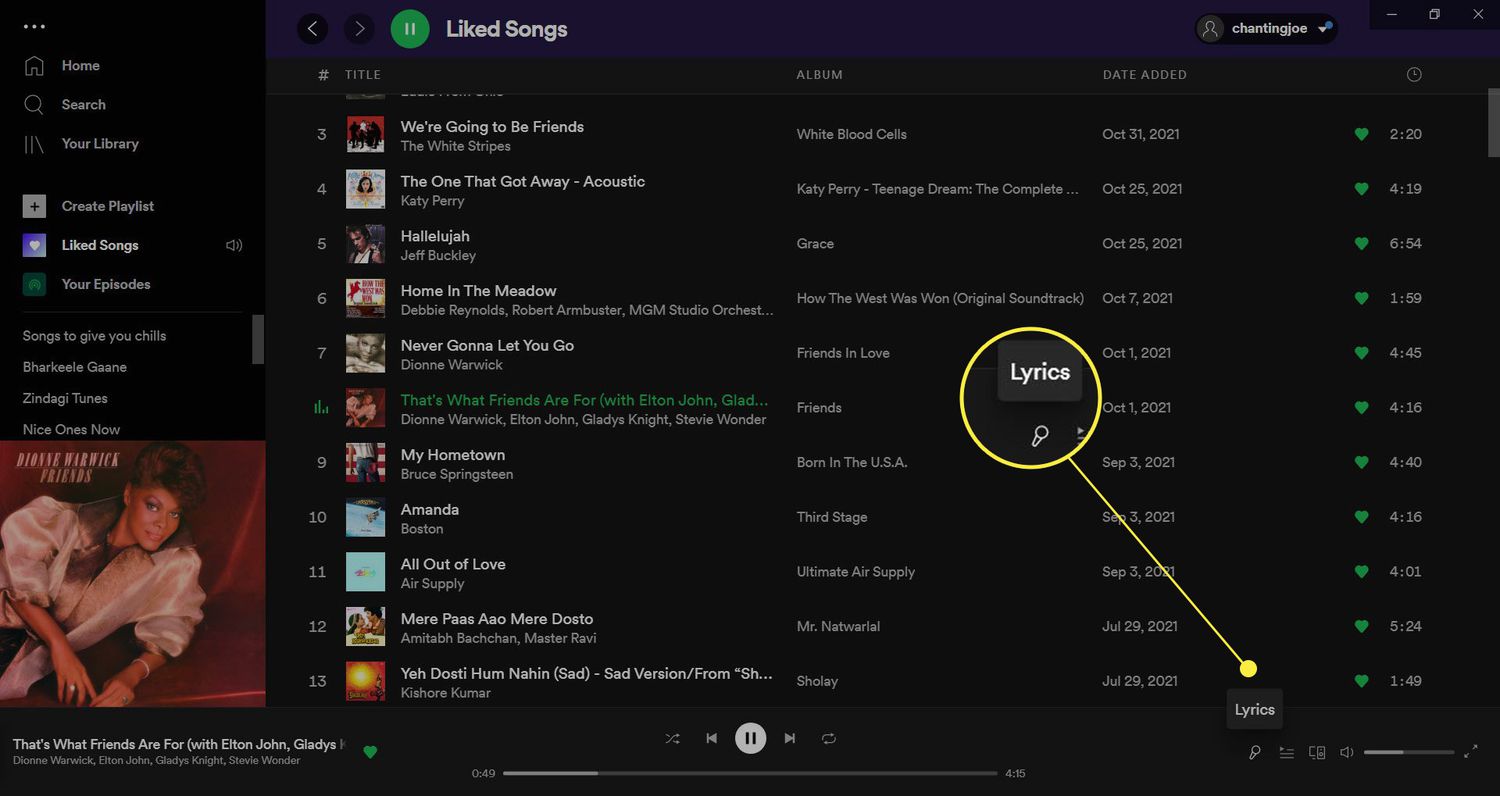Unlike Mere Paas Aao Mere Dosto
The width and height of the screenshot is (1500, 796).
[1361, 626]
